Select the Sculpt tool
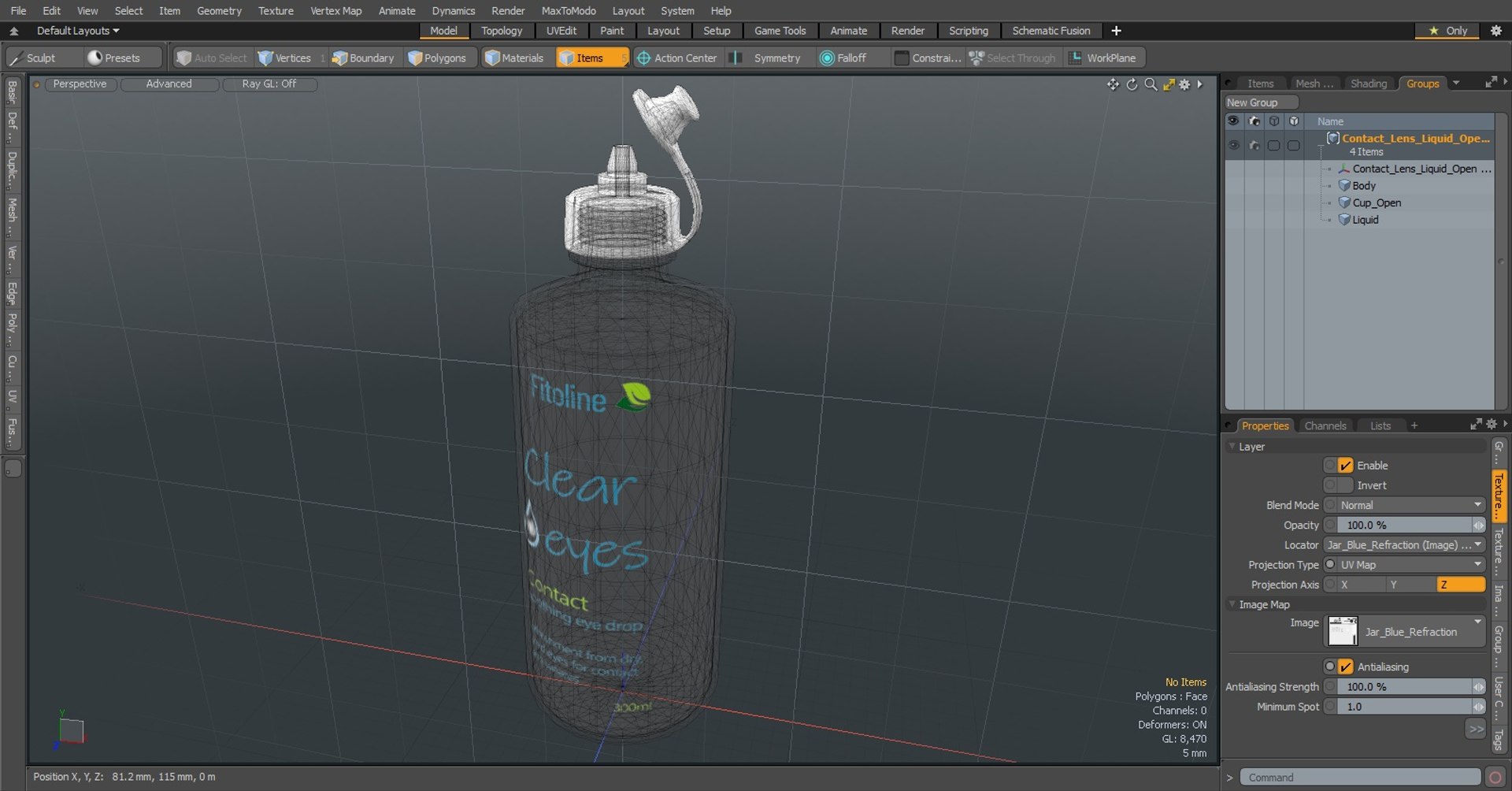Screen dimensions: 1512x791 [x=43, y=58]
